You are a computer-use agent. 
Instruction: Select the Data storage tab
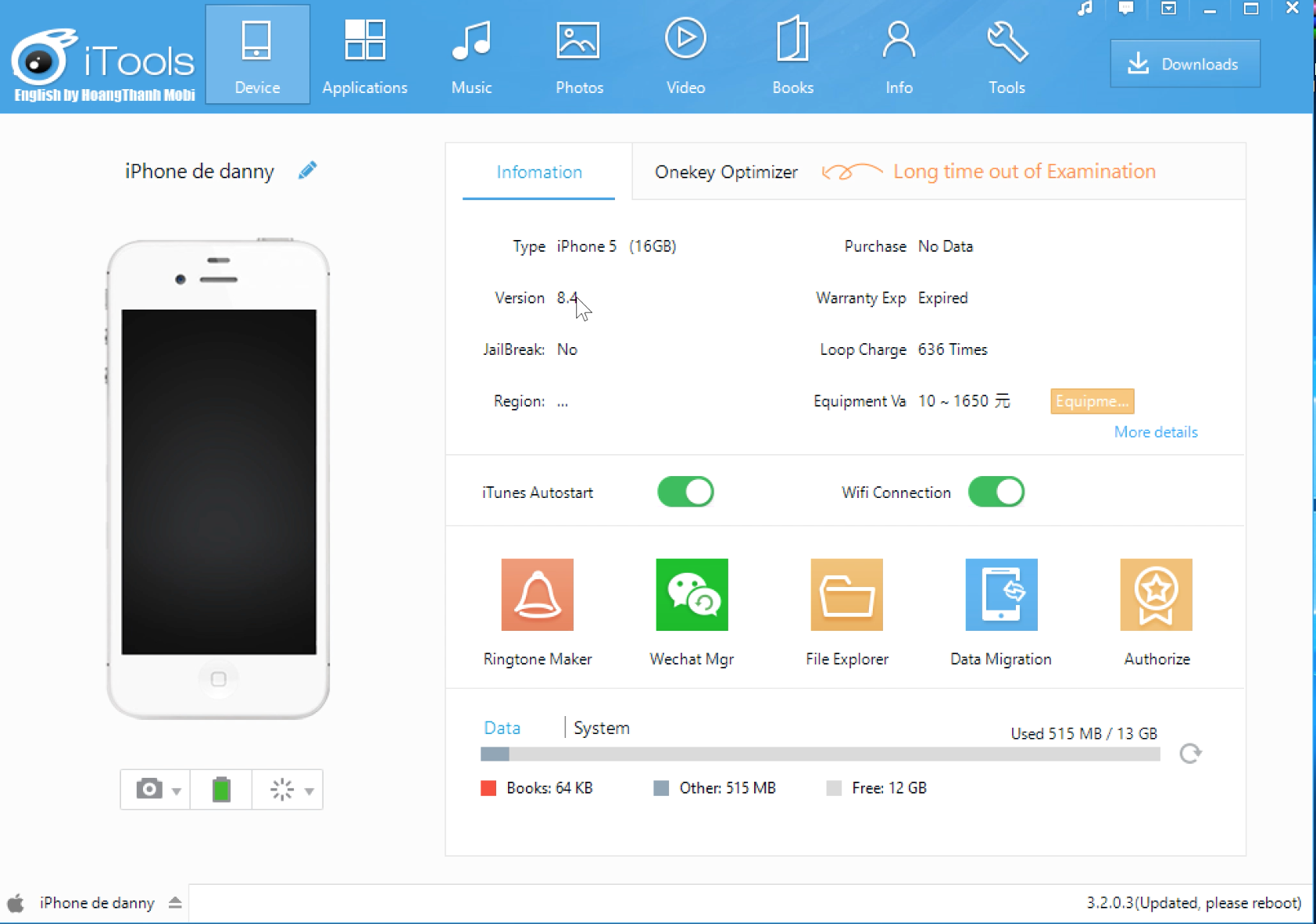502,728
